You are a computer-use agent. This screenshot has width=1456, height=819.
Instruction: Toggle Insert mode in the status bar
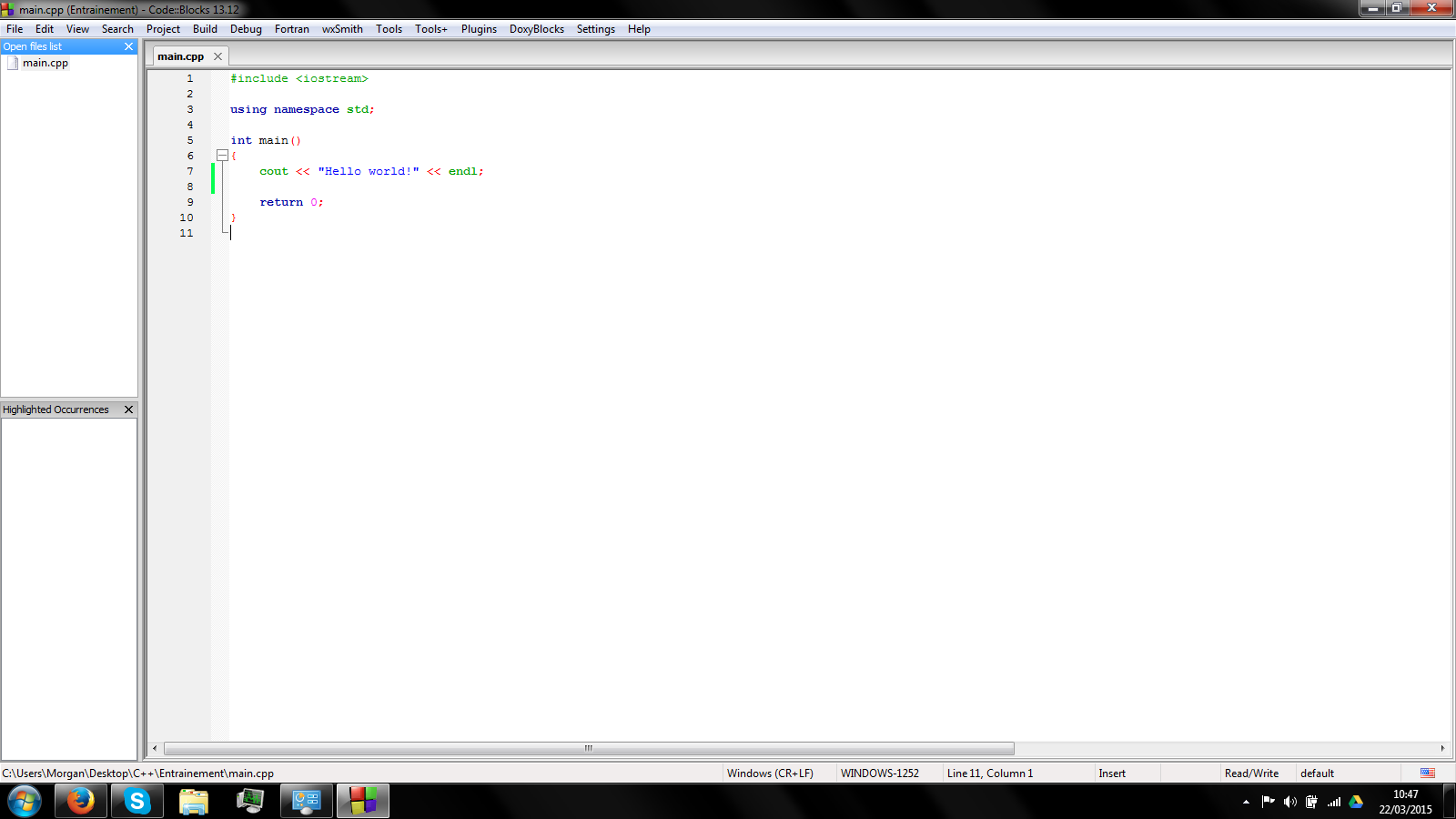[1112, 773]
